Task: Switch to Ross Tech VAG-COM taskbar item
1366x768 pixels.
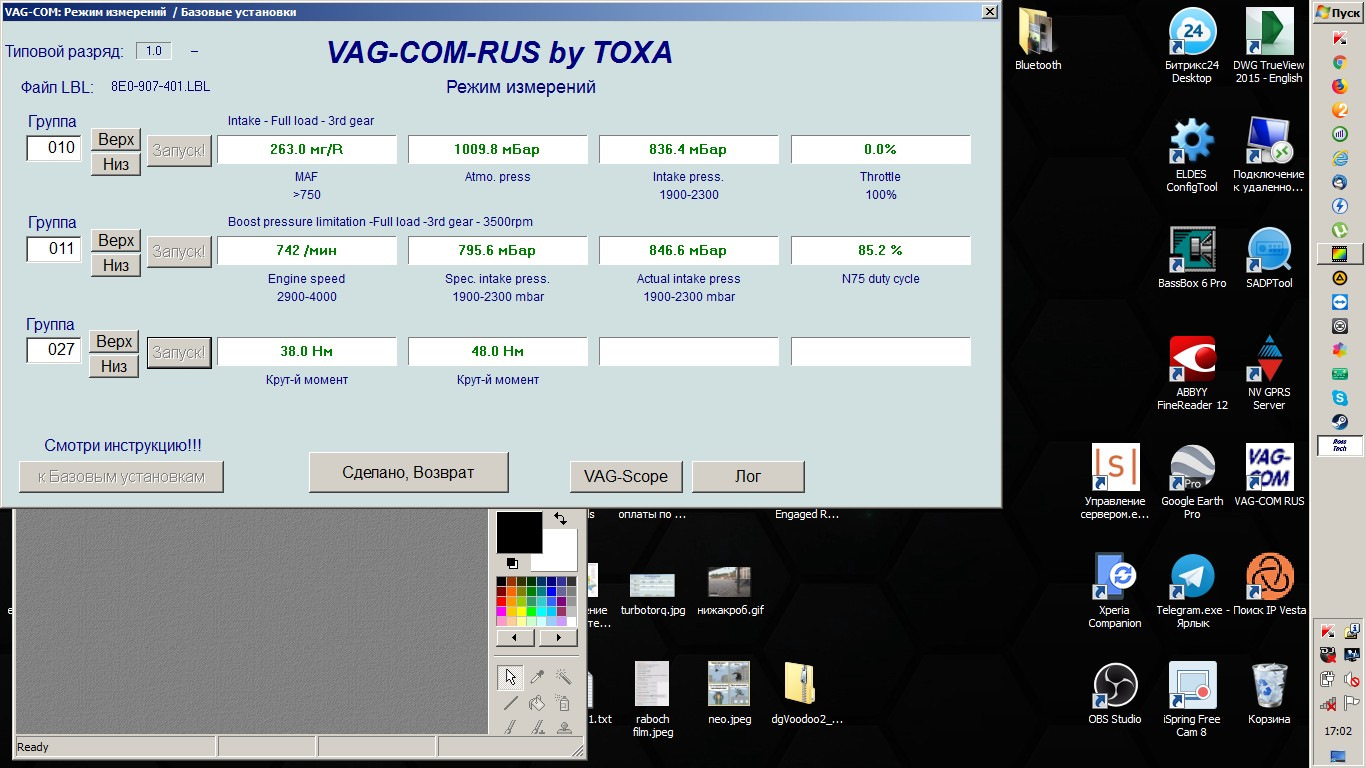Action: point(1340,446)
